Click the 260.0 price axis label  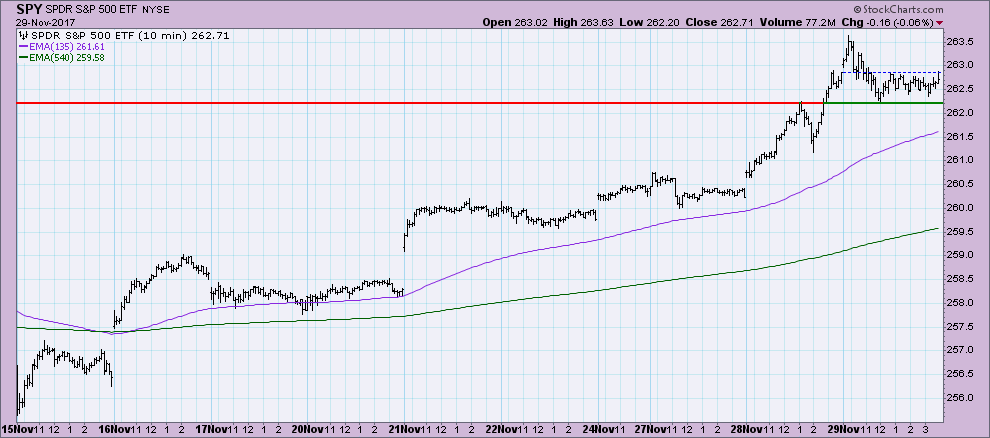tap(959, 208)
